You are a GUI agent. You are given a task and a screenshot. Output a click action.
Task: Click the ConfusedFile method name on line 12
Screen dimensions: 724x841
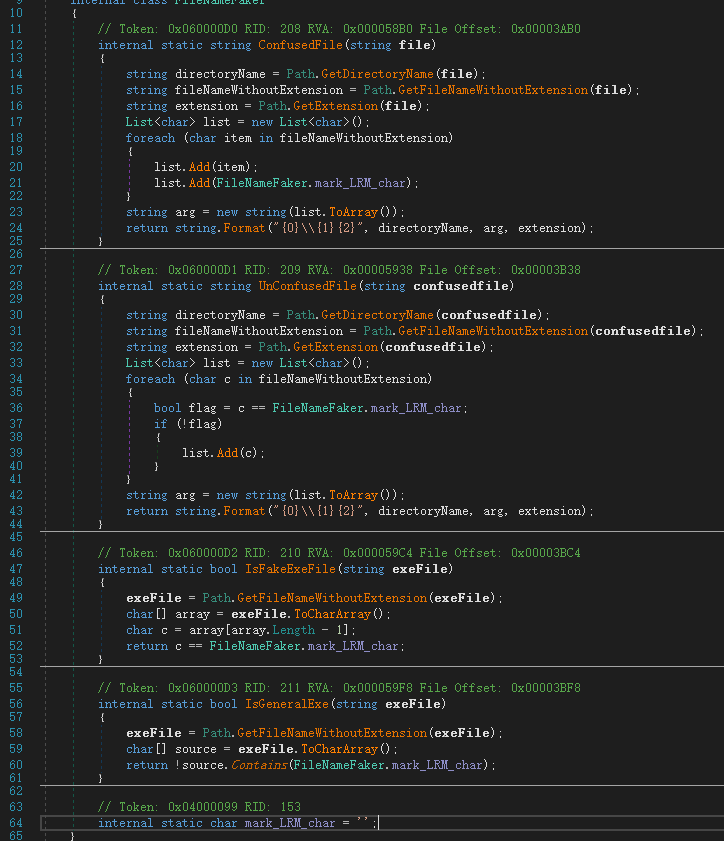point(300,45)
